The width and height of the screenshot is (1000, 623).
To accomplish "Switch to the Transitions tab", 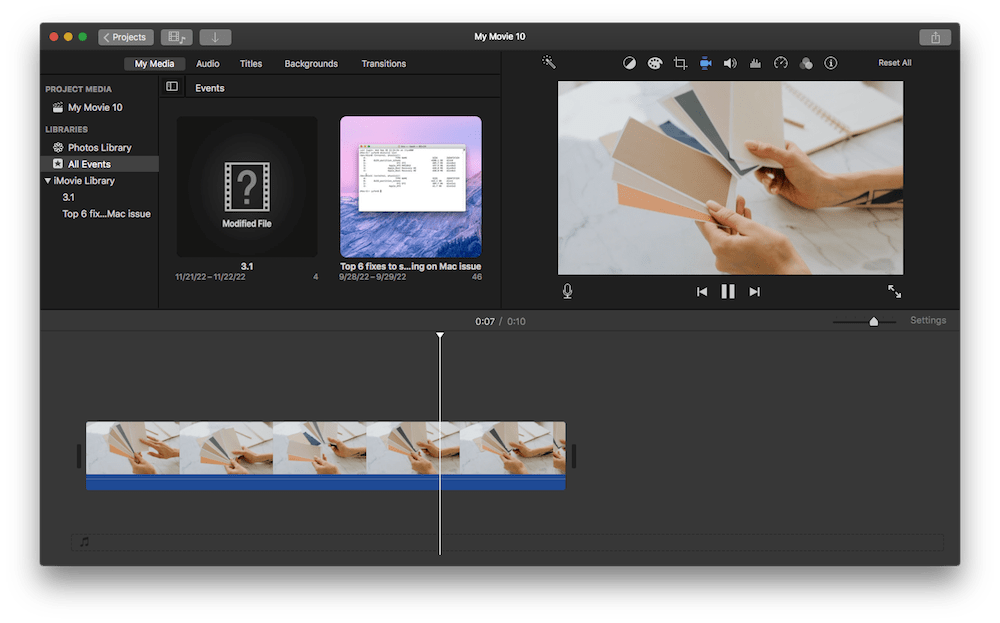I will coord(383,64).
